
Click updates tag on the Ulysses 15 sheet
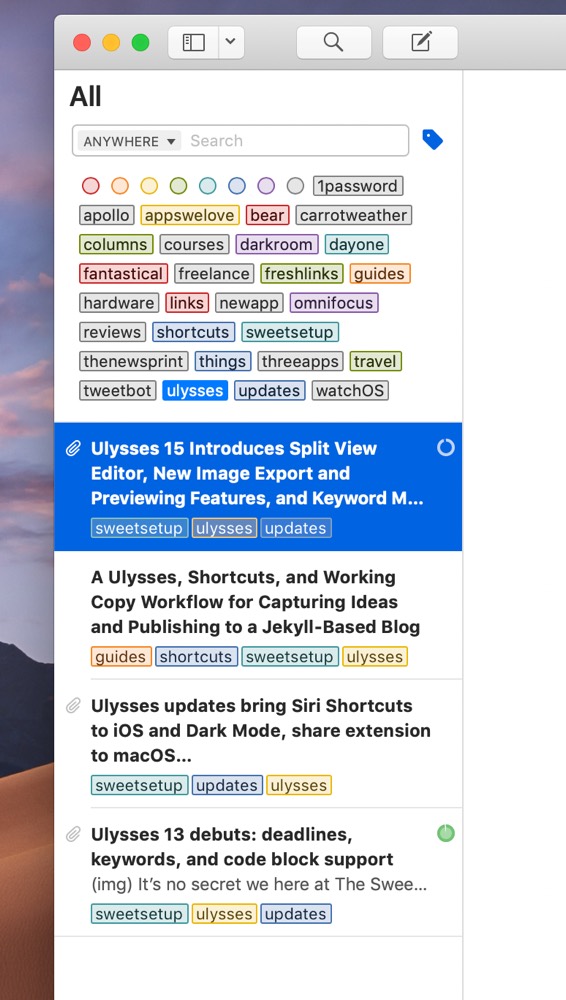point(295,528)
